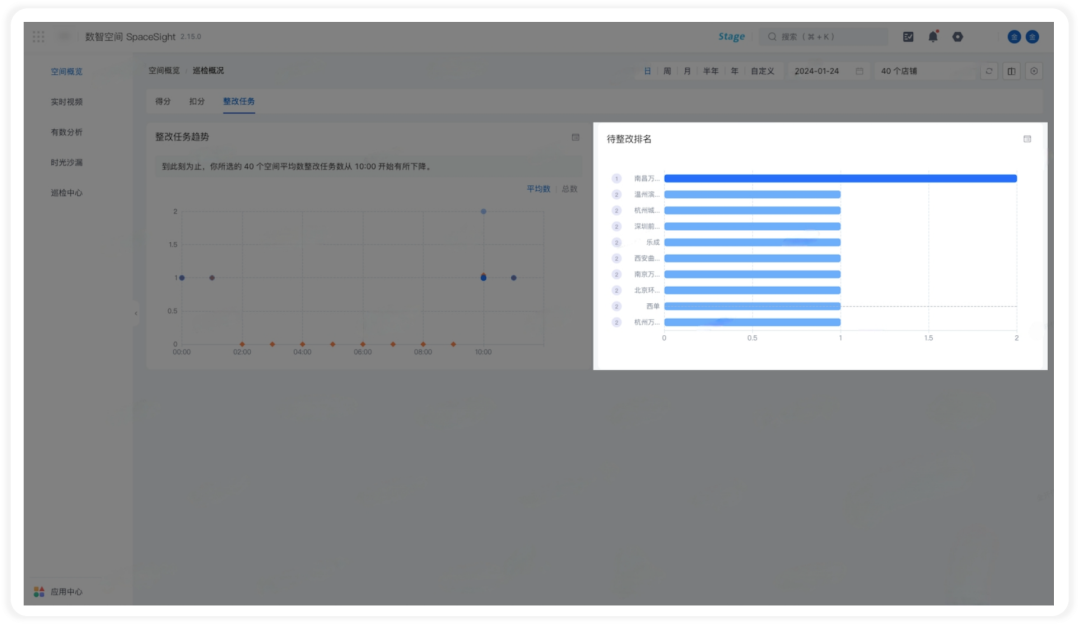Go to 空间概览 in sidebar
This screenshot has height=625, width=1080.
click(x=66, y=72)
